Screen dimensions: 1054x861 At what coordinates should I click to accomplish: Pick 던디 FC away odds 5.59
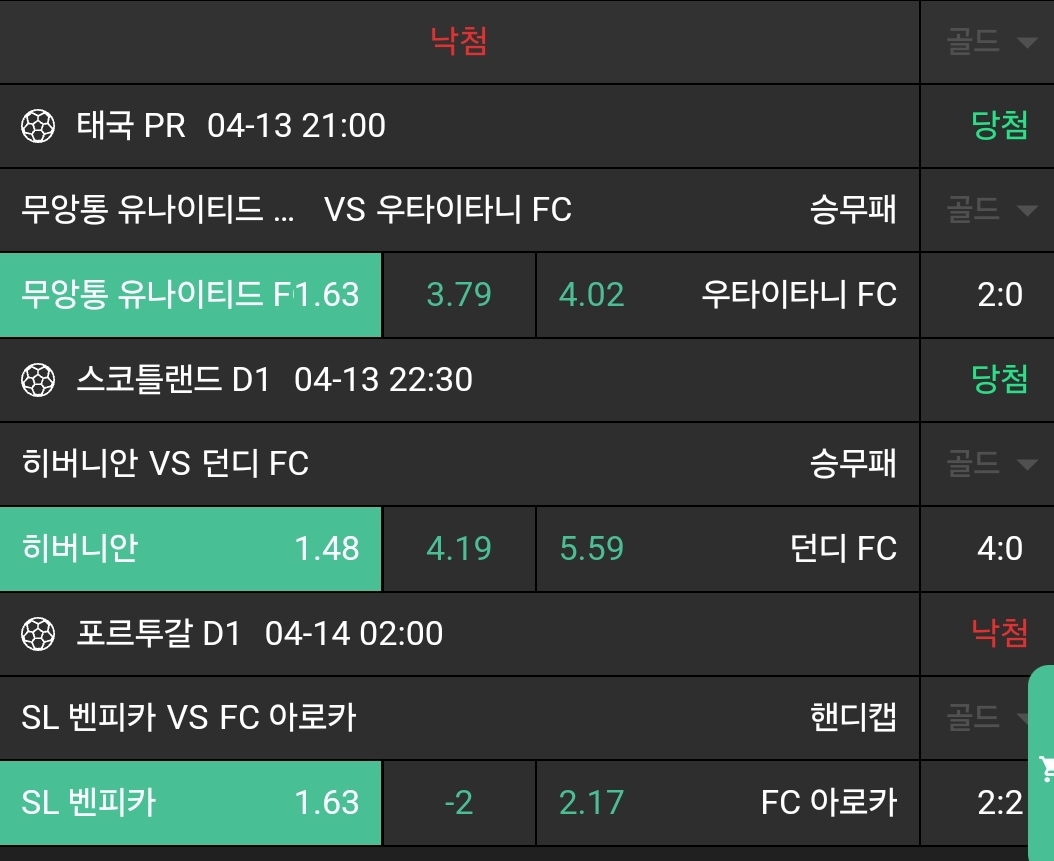pyautogui.click(x=727, y=549)
